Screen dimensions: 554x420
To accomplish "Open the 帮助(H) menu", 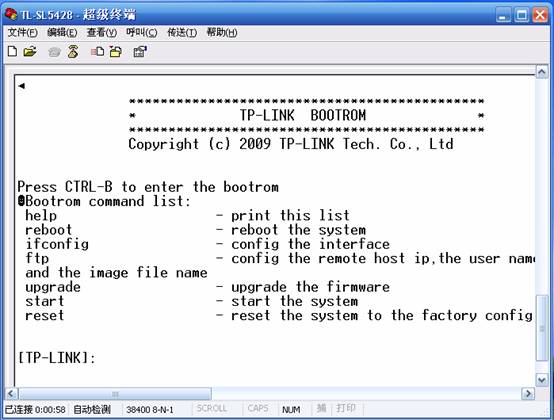I will (x=222, y=33).
